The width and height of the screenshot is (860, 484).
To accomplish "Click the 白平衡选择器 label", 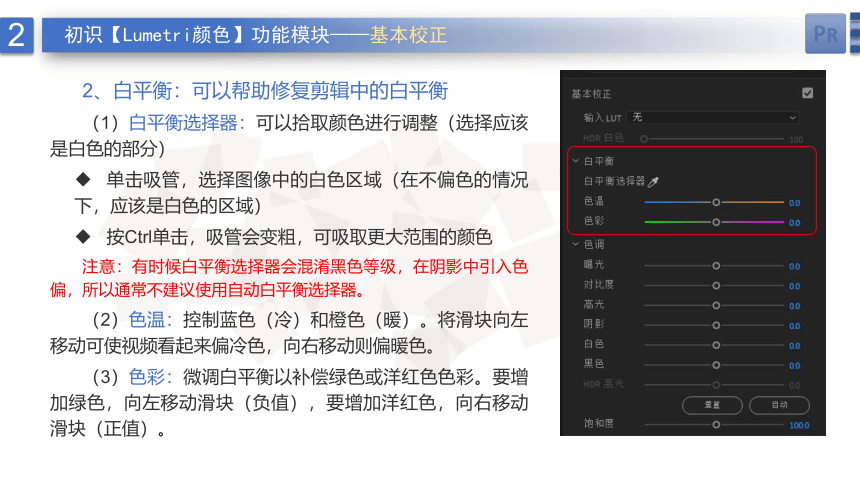I will pos(614,181).
